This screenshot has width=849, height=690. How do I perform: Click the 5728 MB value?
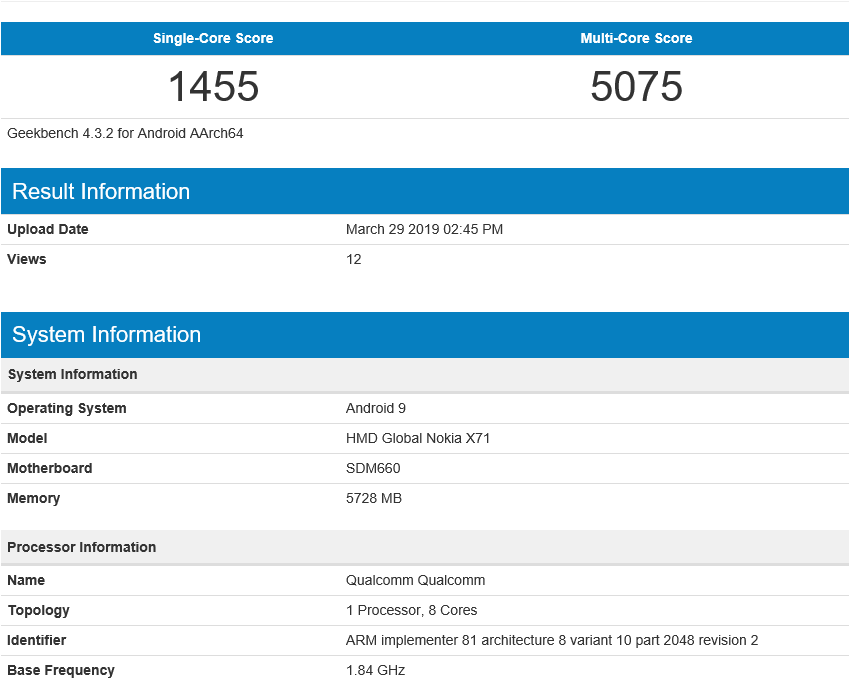pos(374,498)
